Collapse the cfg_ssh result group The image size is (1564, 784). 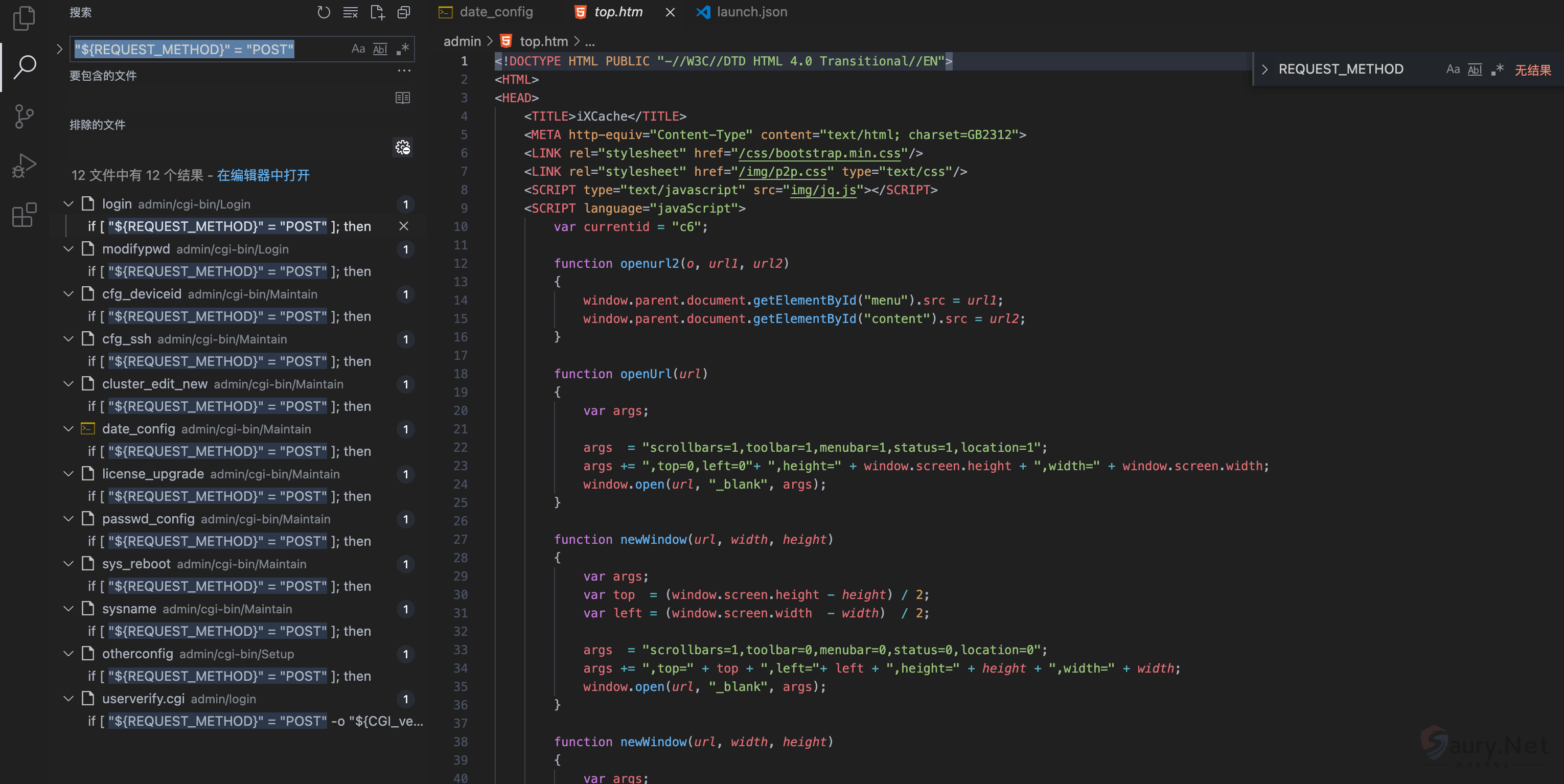[68, 339]
